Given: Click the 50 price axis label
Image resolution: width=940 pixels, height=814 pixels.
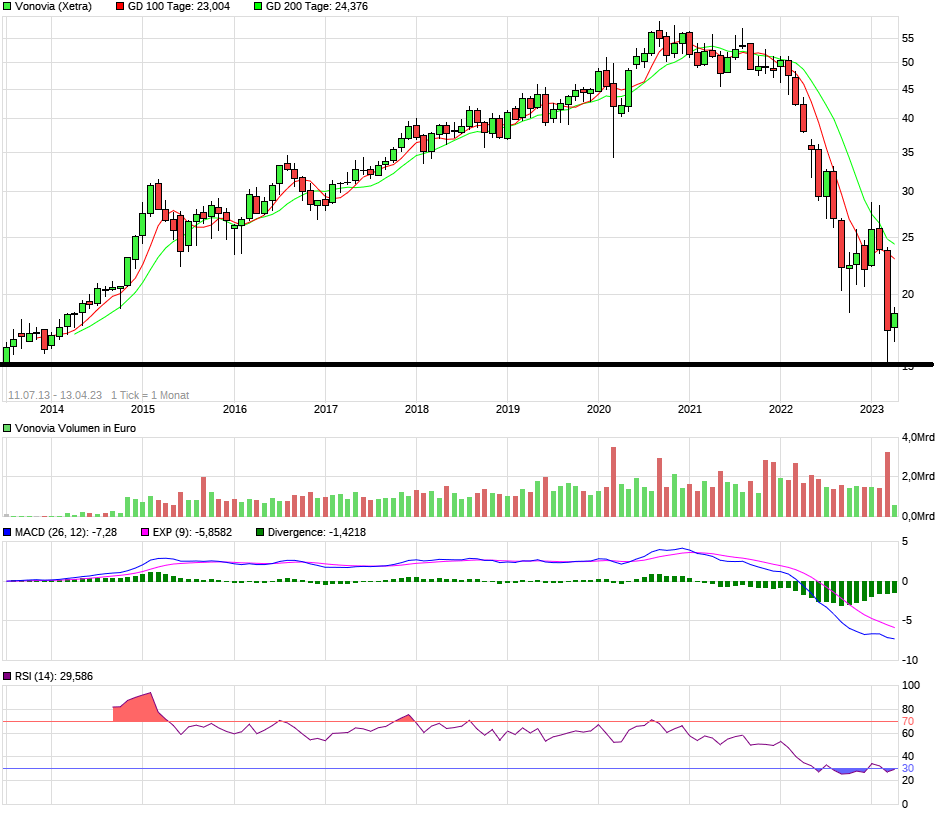Looking at the screenshot, I should [x=908, y=62].
